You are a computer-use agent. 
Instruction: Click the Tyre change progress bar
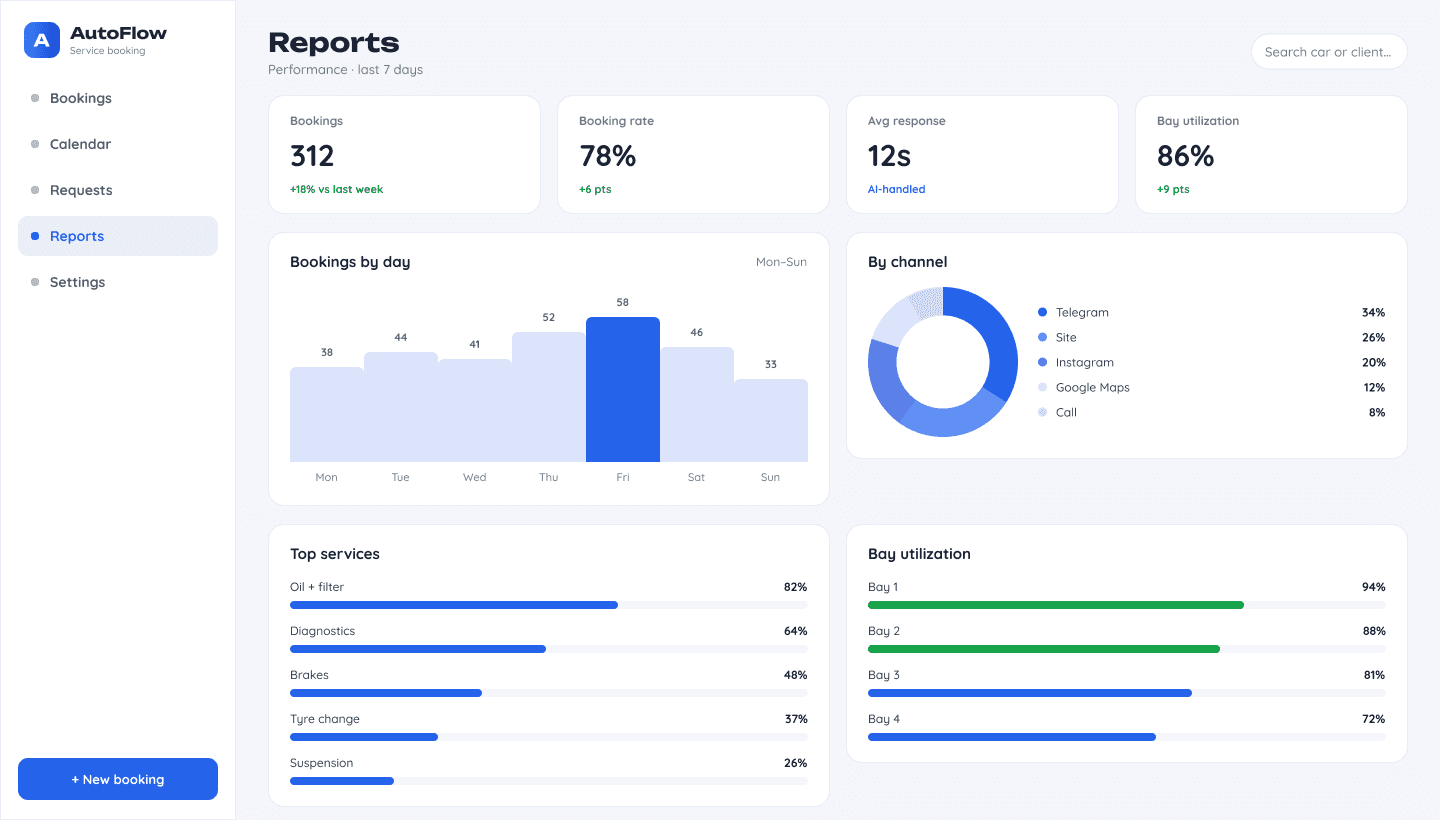pos(549,737)
